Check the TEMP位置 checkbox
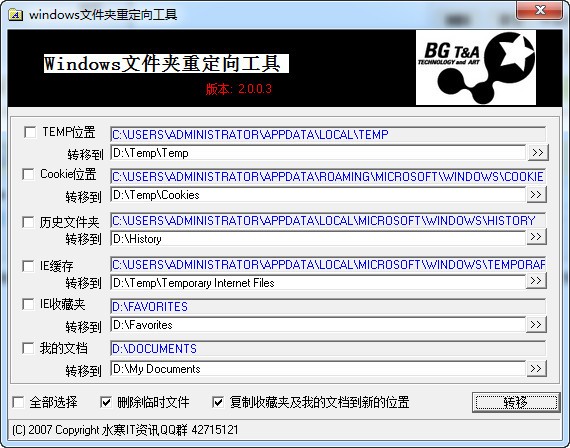Screen dimensions: 570x448 click(x=30, y=132)
